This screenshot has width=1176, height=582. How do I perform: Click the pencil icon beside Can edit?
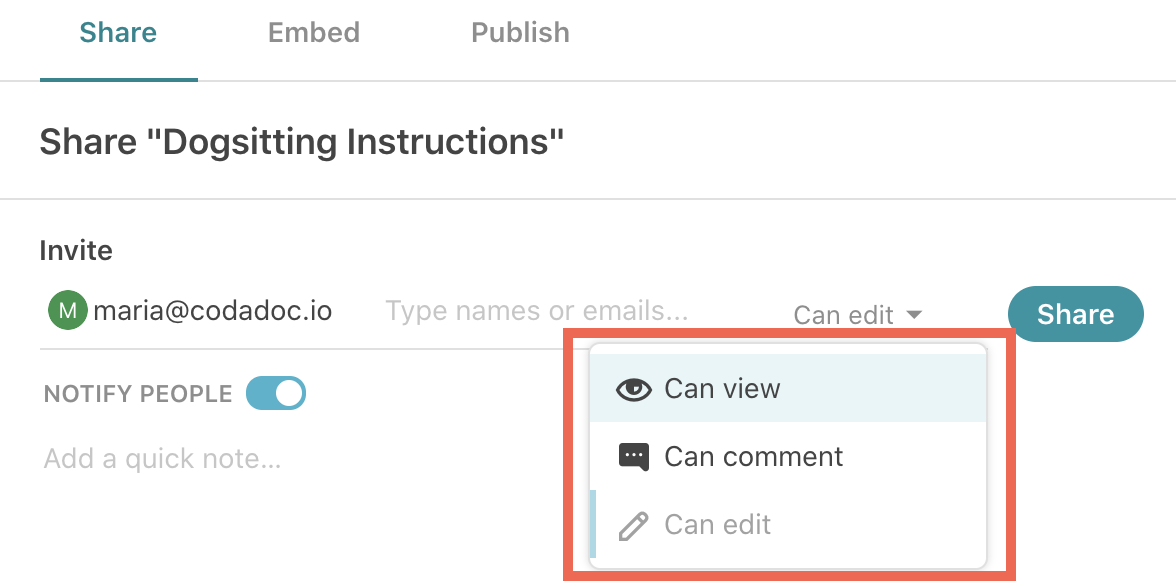pyautogui.click(x=634, y=525)
